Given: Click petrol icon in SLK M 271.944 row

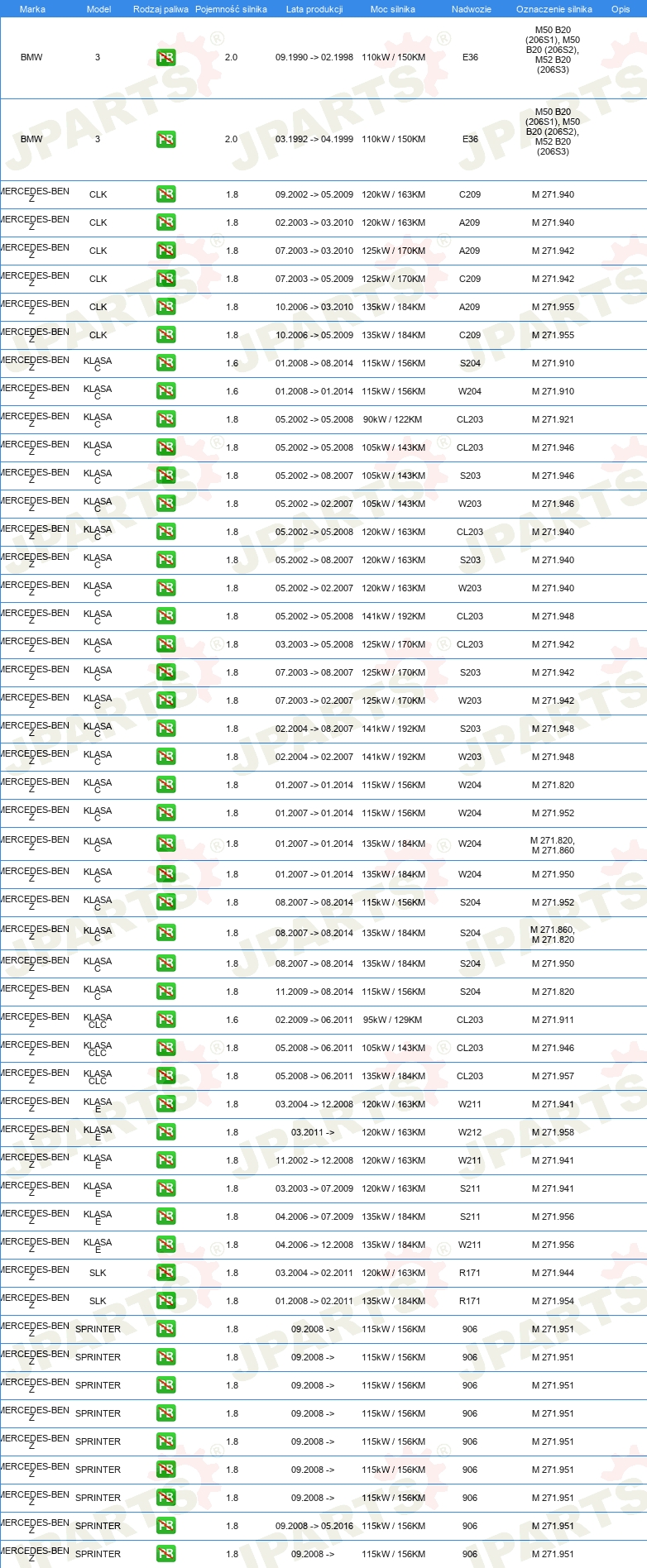Looking at the screenshot, I should [x=165, y=1273].
